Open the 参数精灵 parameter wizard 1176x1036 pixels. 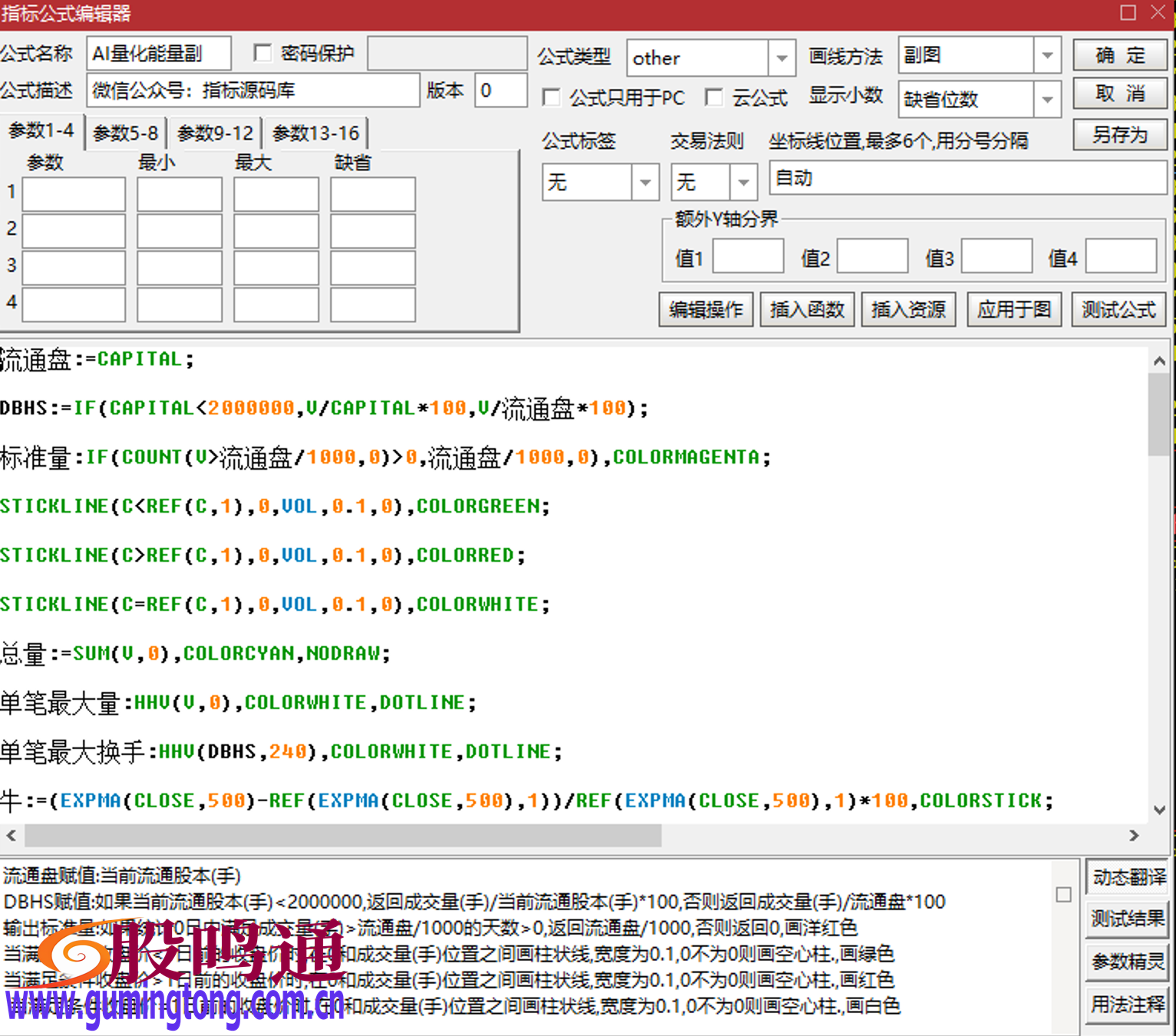[1127, 960]
